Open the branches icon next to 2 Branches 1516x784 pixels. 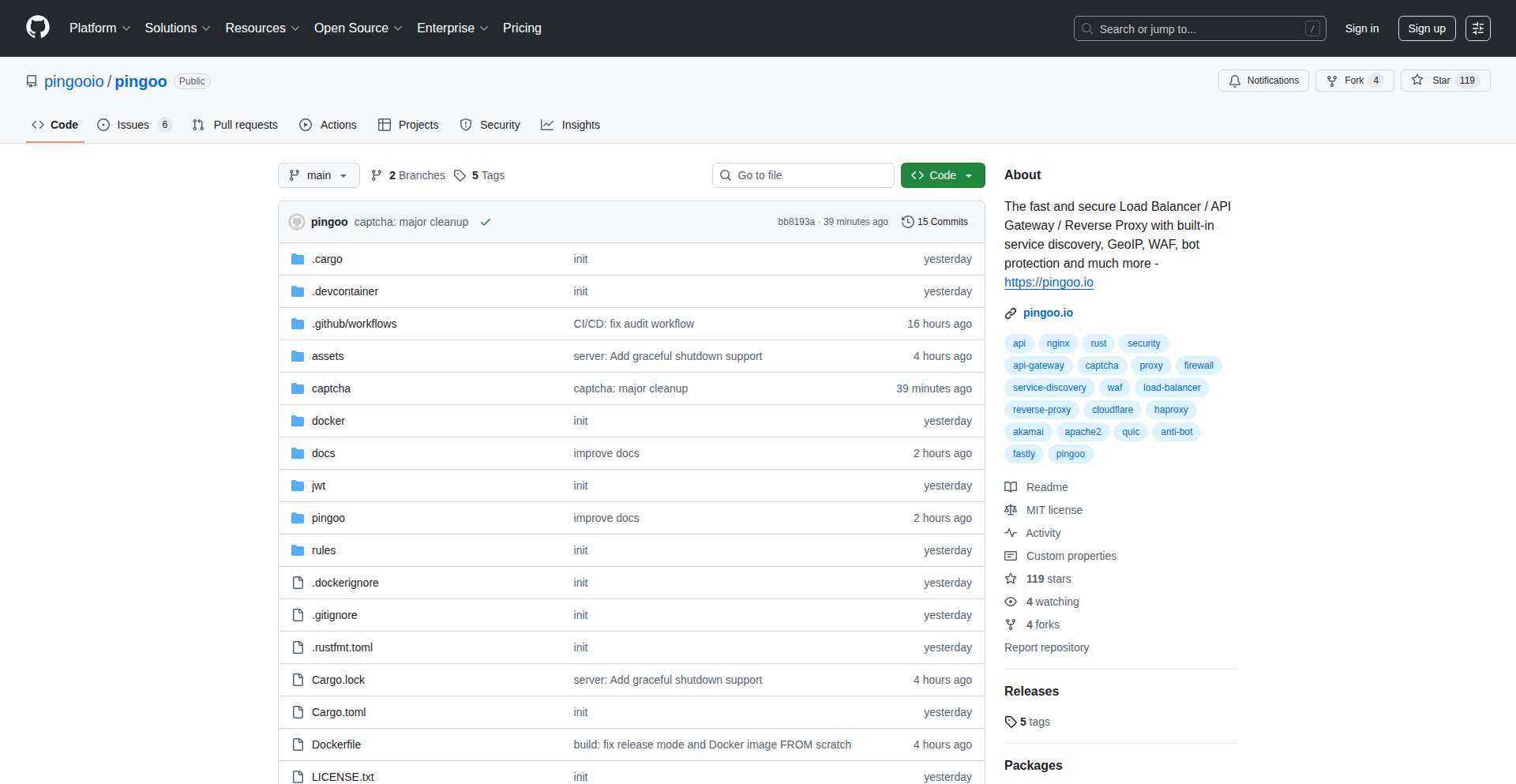pos(377,175)
